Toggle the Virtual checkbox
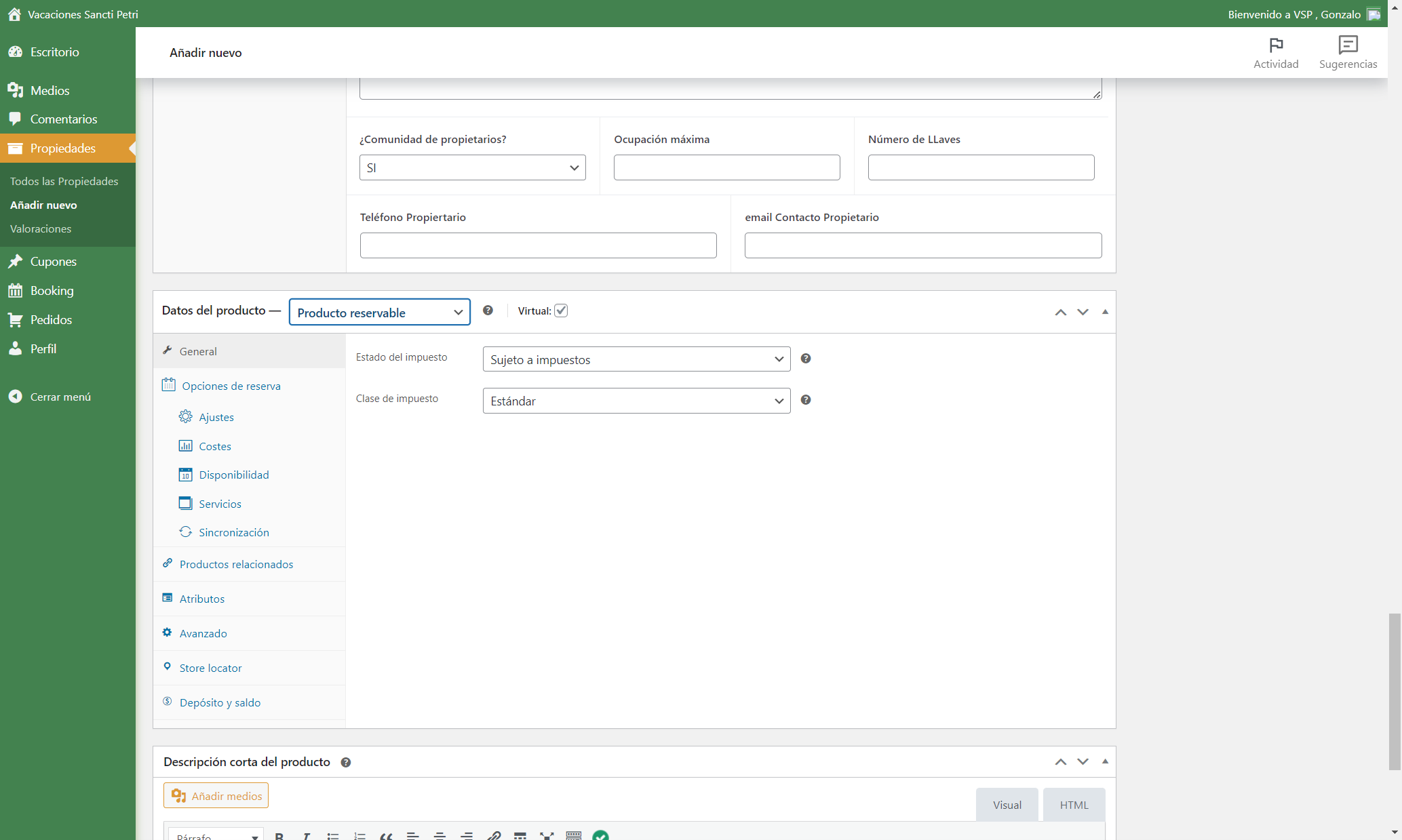This screenshot has width=1402, height=840. 561,311
